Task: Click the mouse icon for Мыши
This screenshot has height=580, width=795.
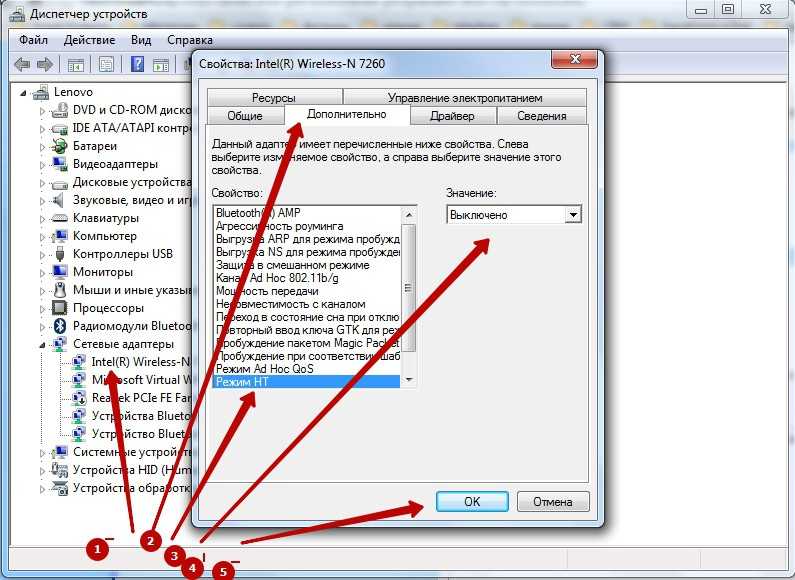Action: (60, 289)
